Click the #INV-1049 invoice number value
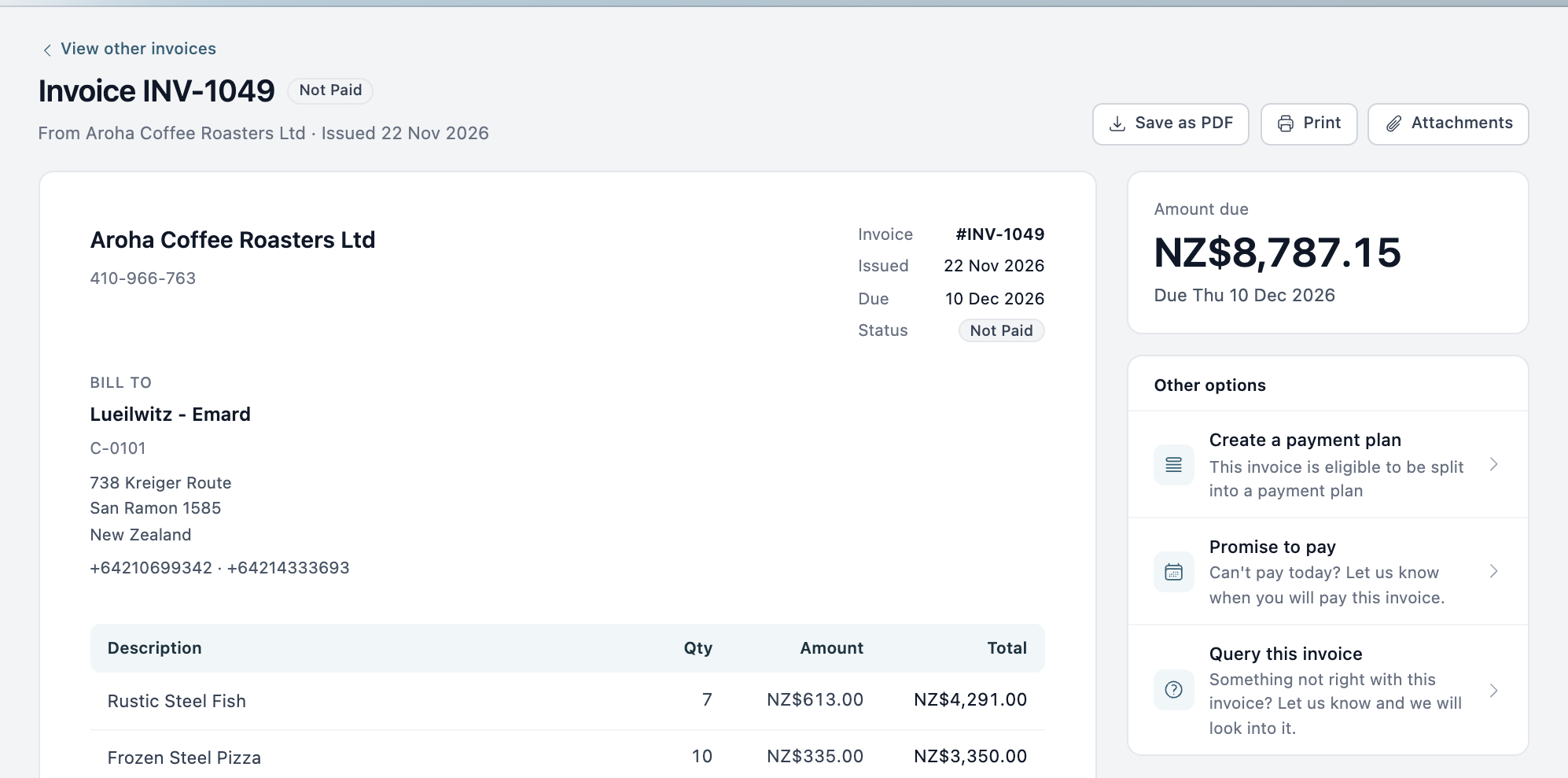 pos(999,234)
